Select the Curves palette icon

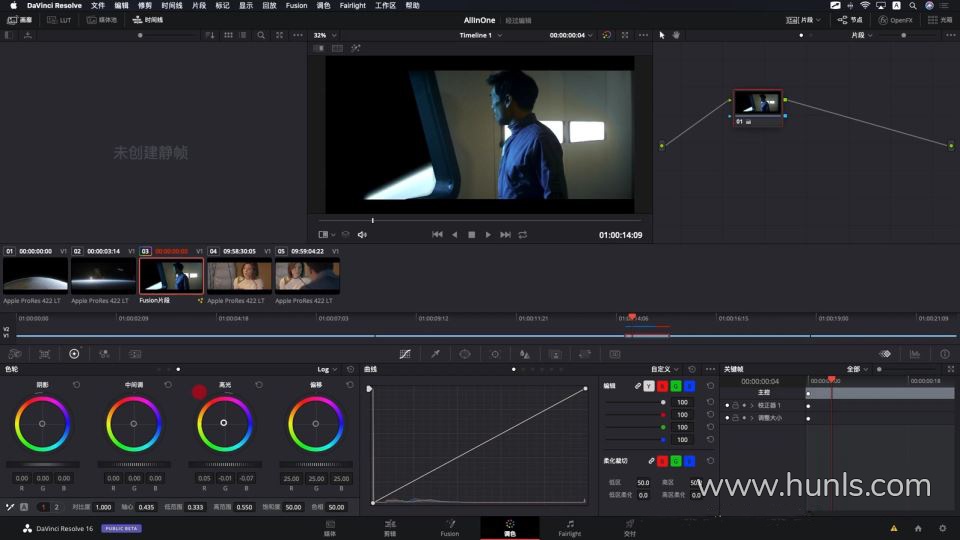point(405,354)
